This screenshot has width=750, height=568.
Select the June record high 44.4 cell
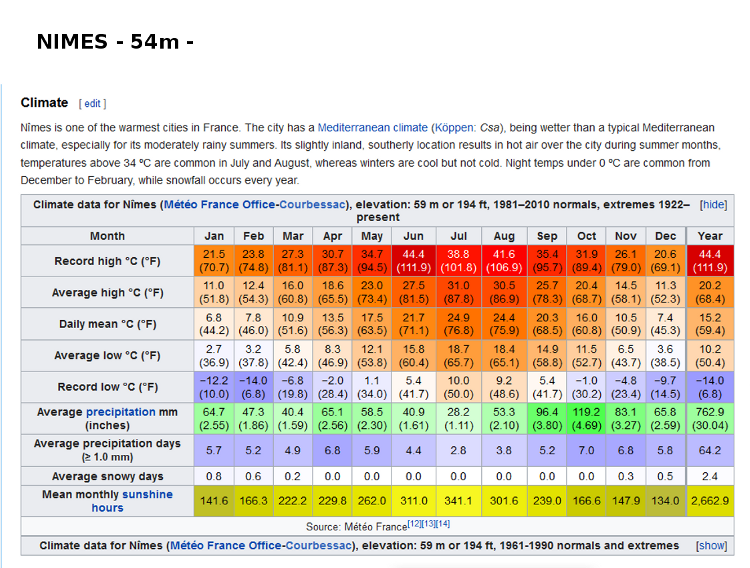pyautogui.click(x=414, y=262)
